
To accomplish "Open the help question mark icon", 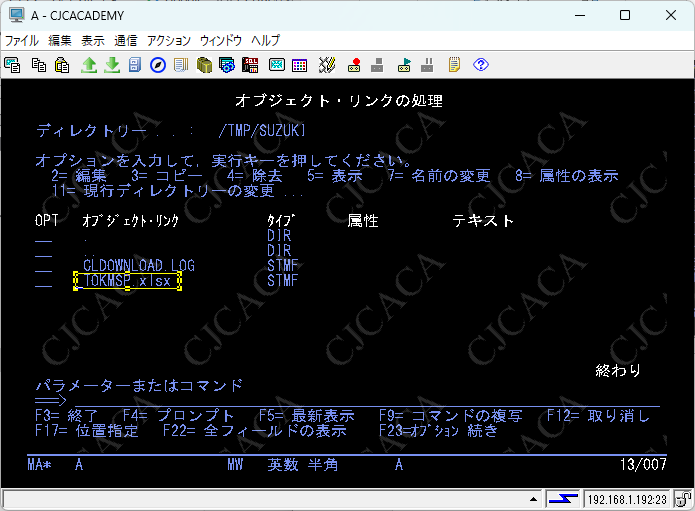I will pos(480,65).
